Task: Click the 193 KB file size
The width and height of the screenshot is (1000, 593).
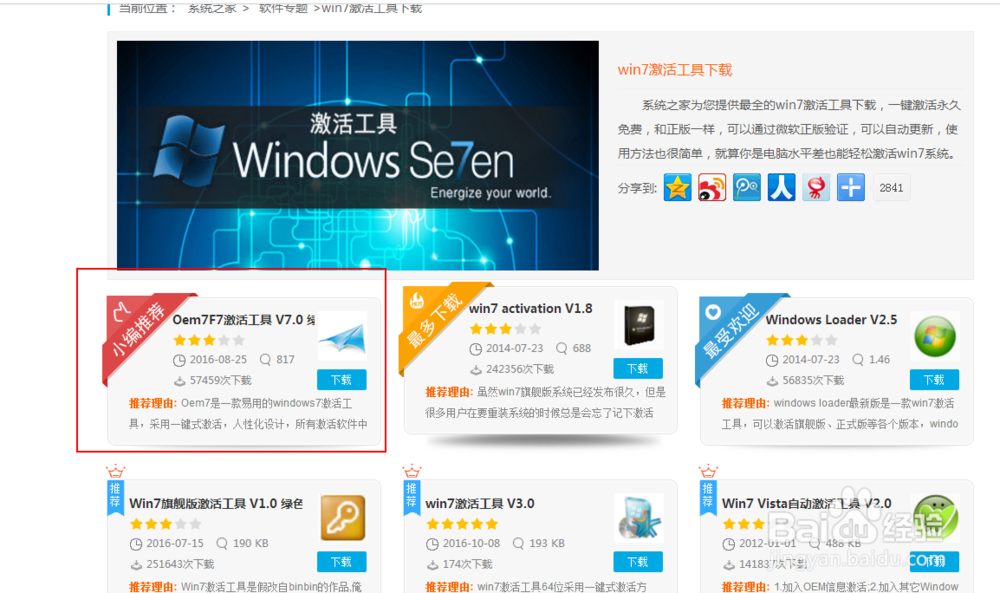Action: coord(547,543)
